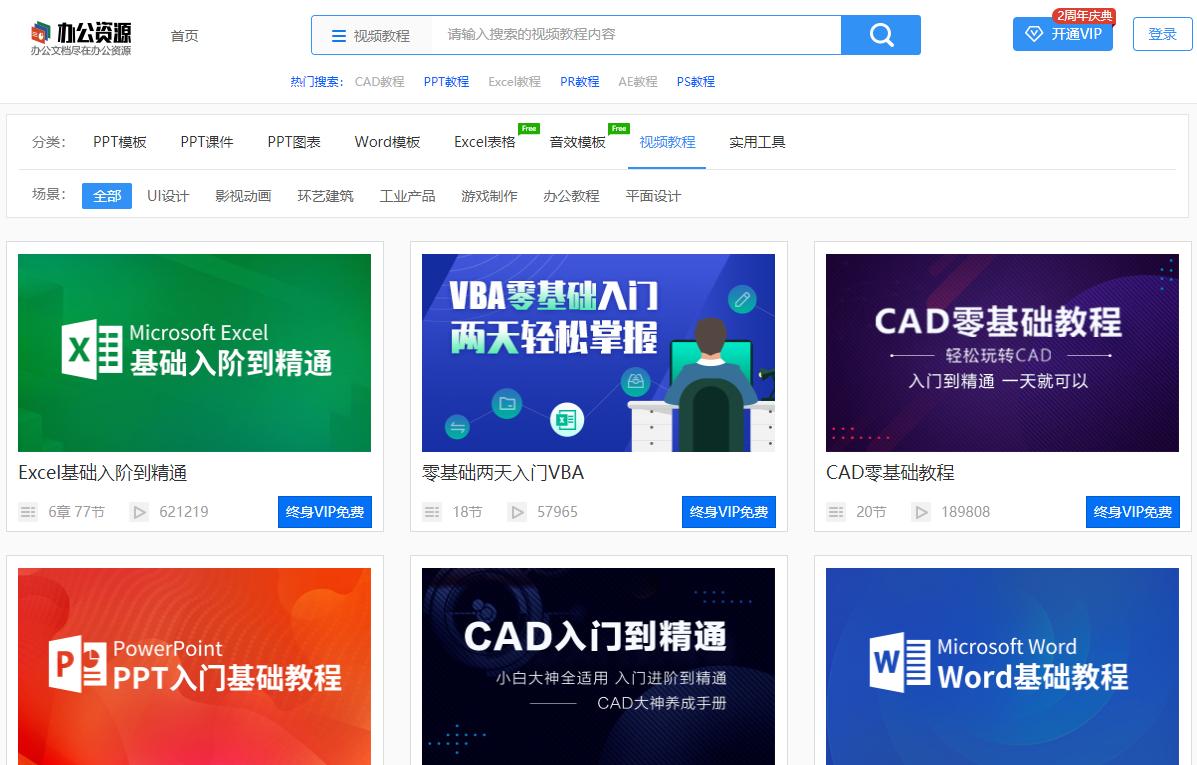The height and width of the screenshot is (765, 1197).
Task: Click 终身VIP免费 on the CAD零基础教程 card
Action: coord(1132,511)
